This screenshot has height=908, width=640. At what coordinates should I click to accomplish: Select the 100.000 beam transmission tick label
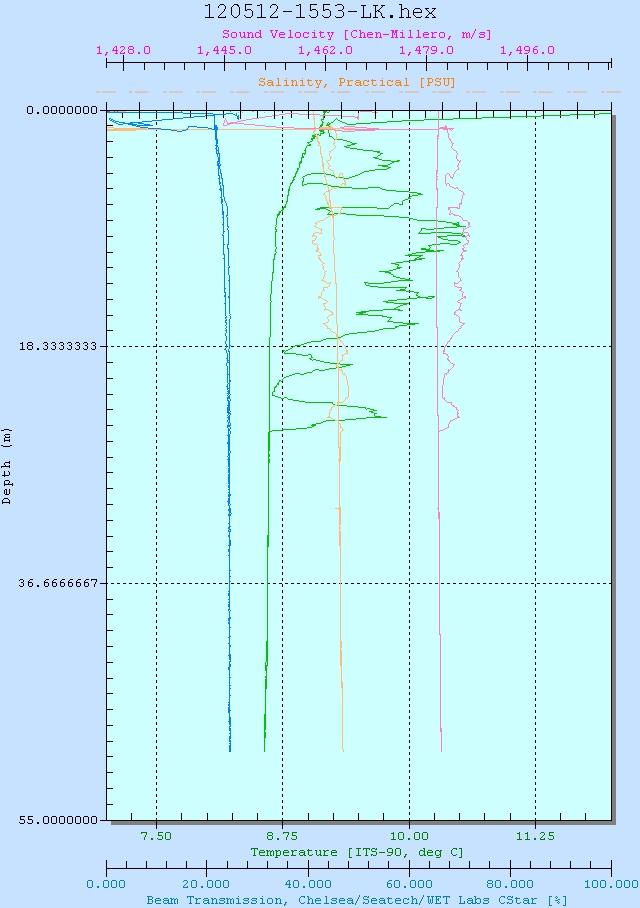coord(610,884)
